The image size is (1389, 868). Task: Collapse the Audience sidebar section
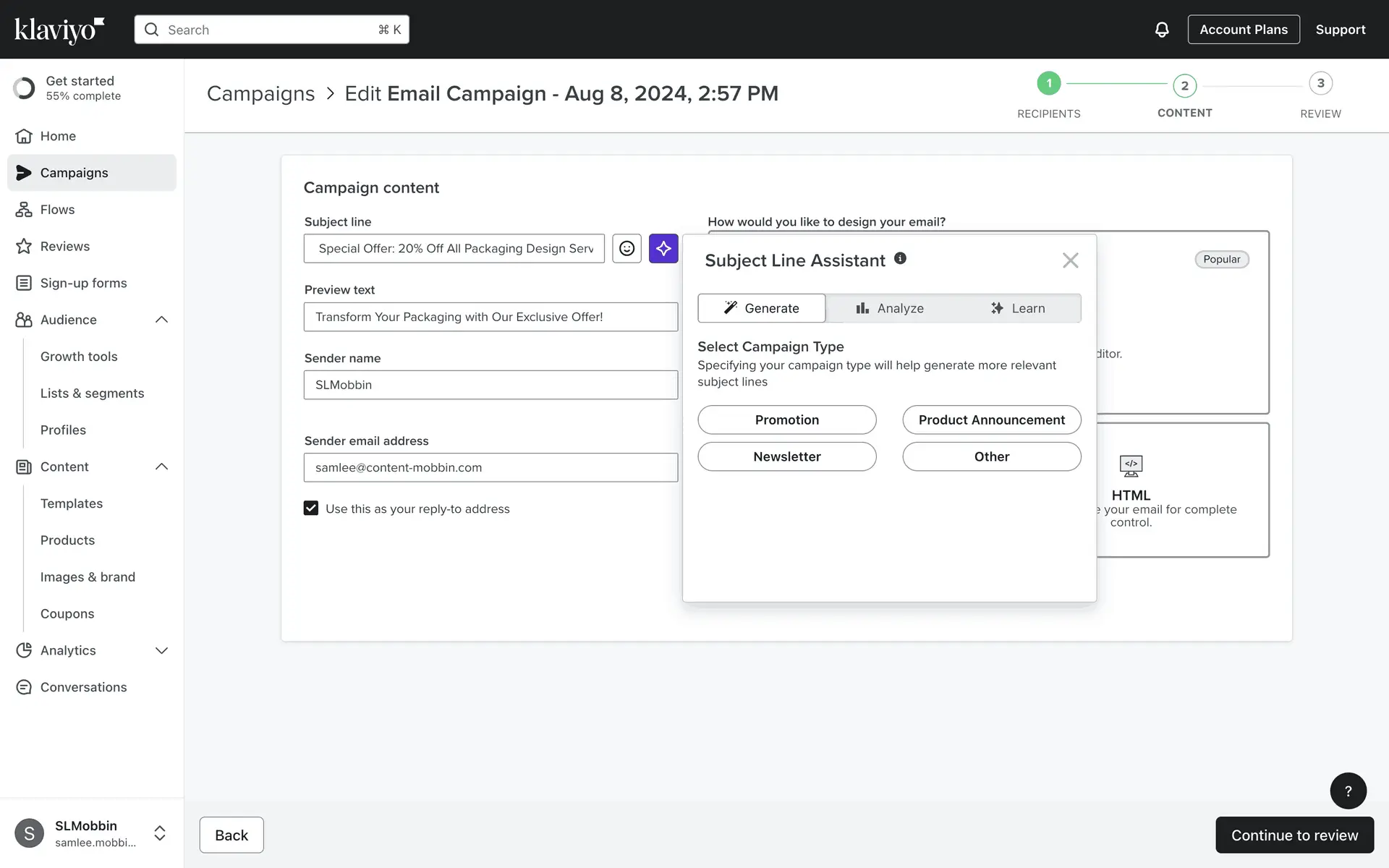coord(161,320)
